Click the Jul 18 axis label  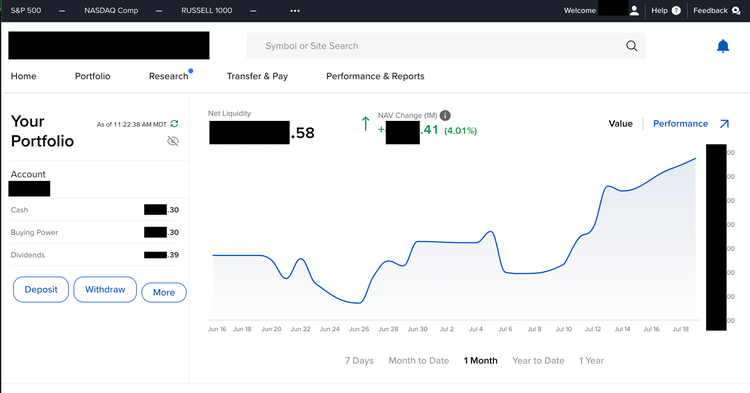pos(681,329)
